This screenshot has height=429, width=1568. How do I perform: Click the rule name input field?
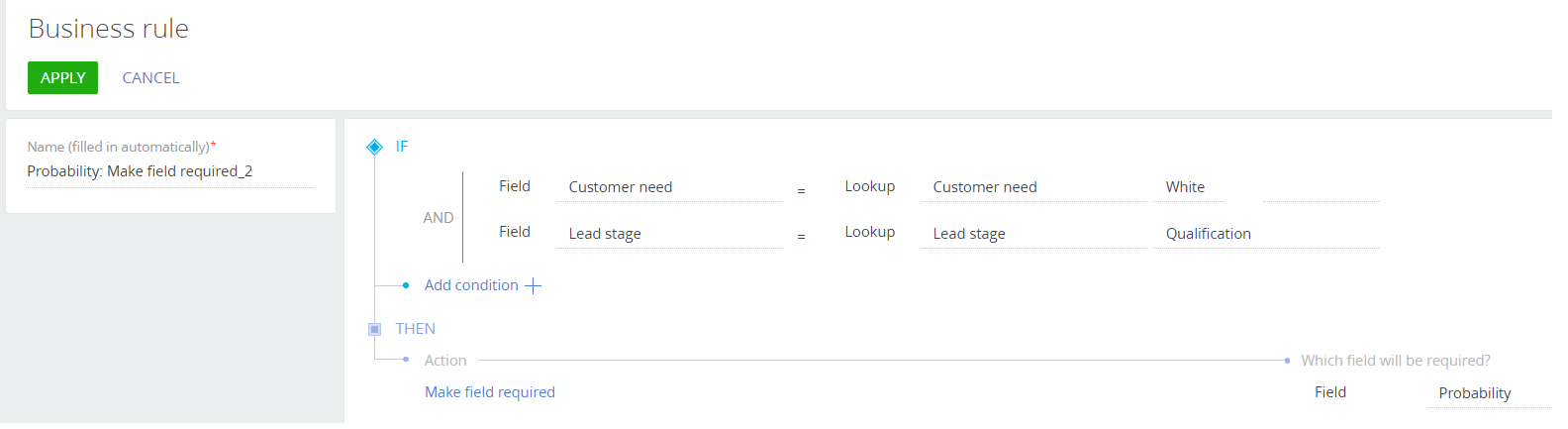coord(171,171)
